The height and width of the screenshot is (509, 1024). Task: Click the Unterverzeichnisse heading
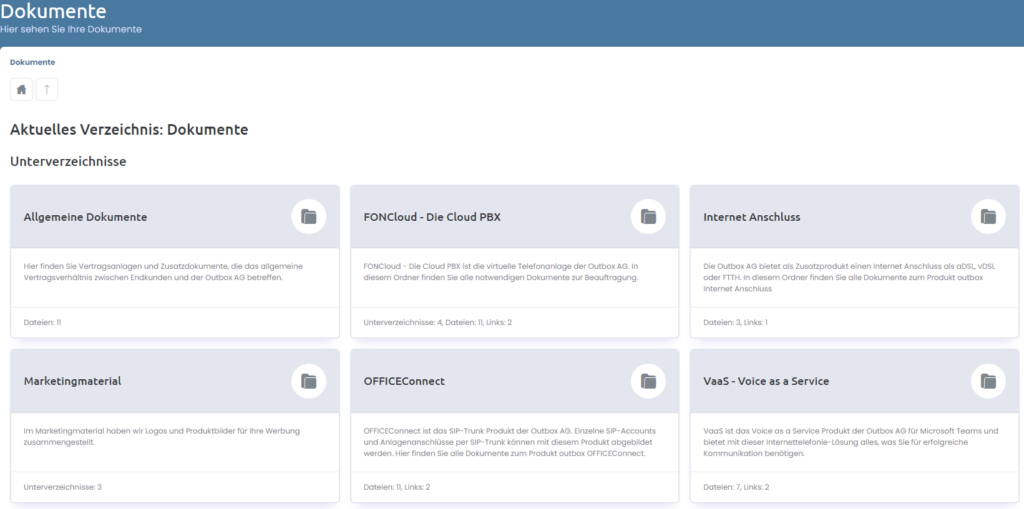pyautogui.click(x=68, y=161)
